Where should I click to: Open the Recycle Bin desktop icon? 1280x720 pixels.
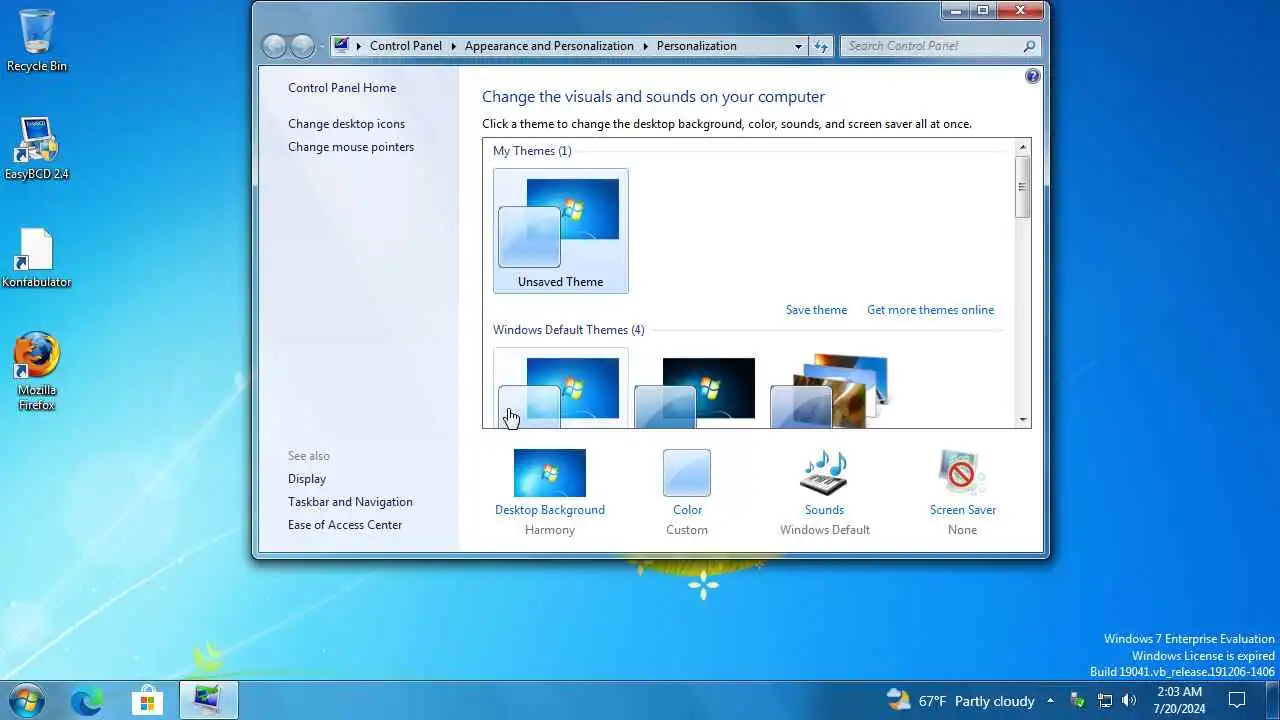[37, 40]
